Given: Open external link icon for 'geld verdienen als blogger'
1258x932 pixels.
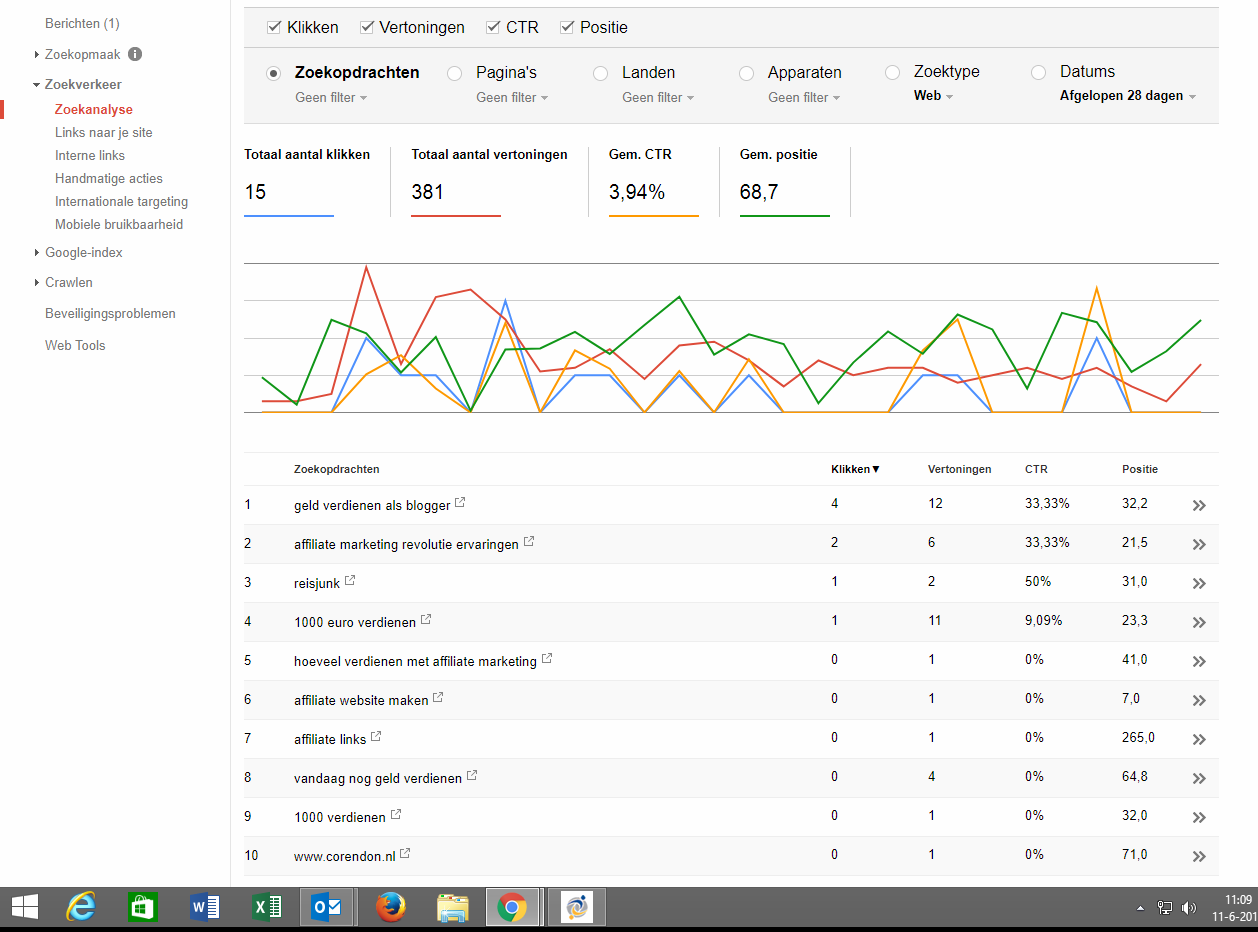Looking at the screenshot, I should 460,503.
